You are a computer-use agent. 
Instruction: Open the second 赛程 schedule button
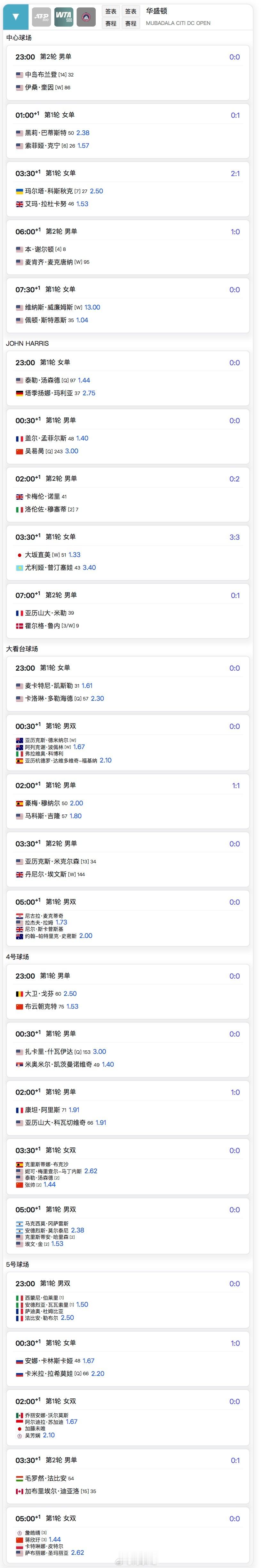pos(131,23)
